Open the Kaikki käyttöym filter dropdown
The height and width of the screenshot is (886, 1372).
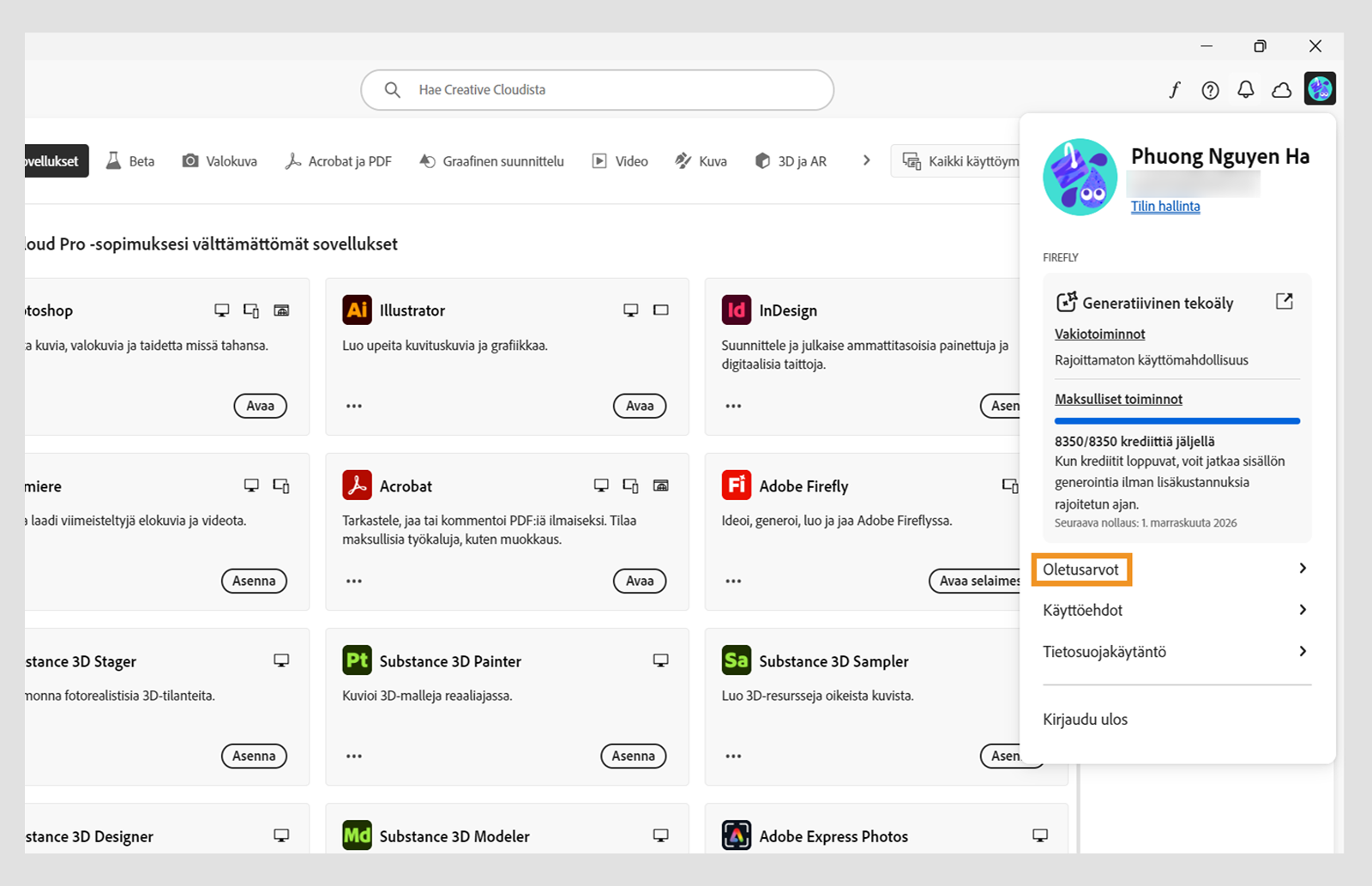tap(956, 161)
